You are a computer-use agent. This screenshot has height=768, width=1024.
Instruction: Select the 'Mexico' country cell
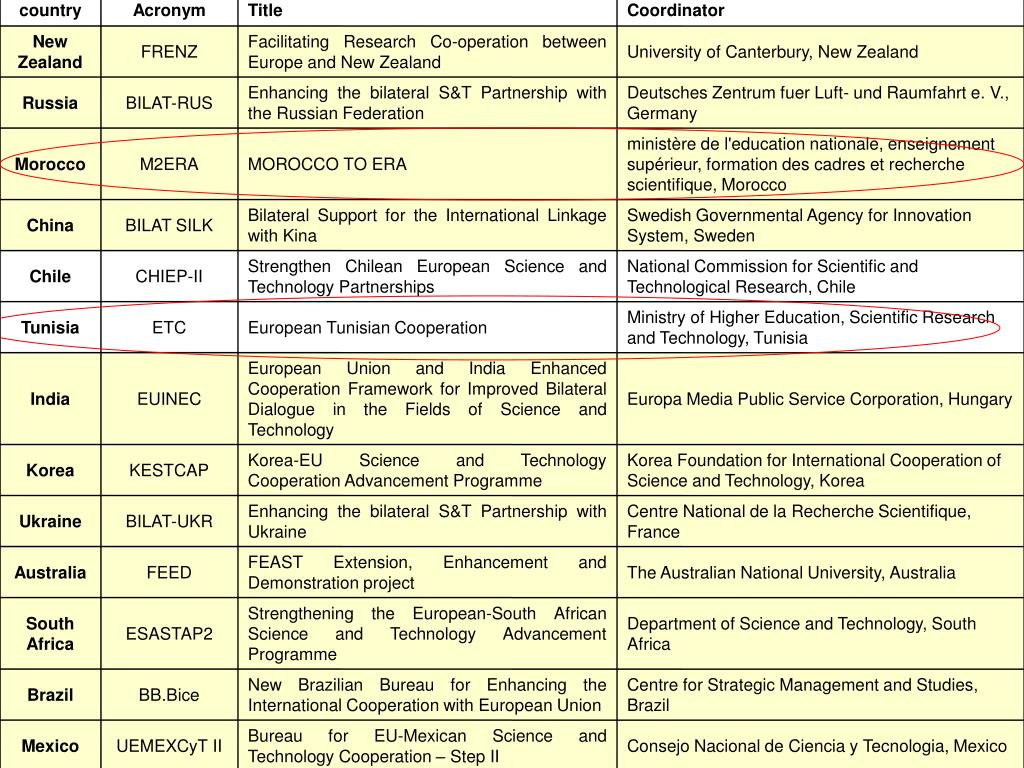(x=50, y=744)
